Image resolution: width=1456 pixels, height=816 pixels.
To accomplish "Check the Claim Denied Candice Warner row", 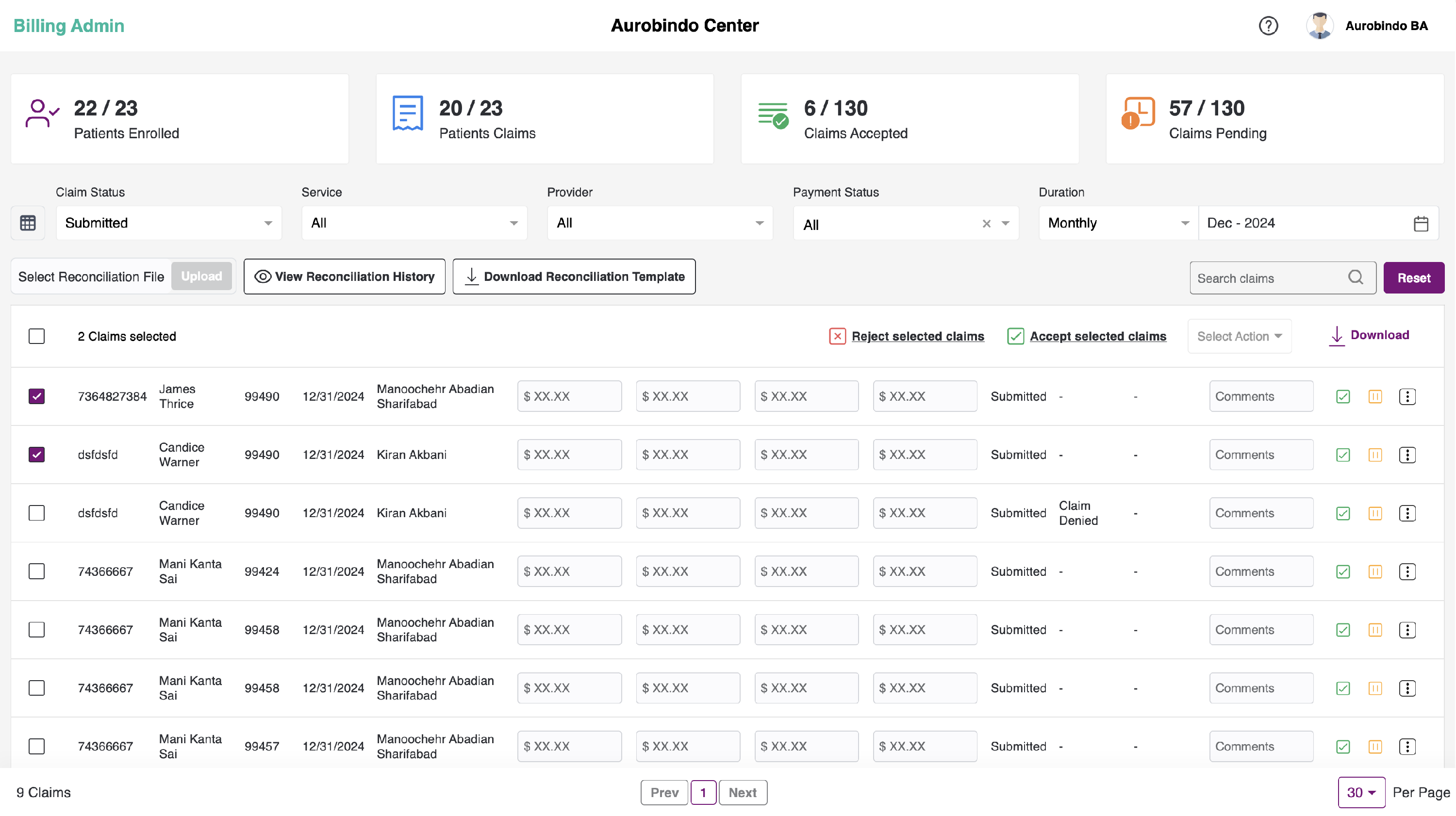I will point(37,513).
